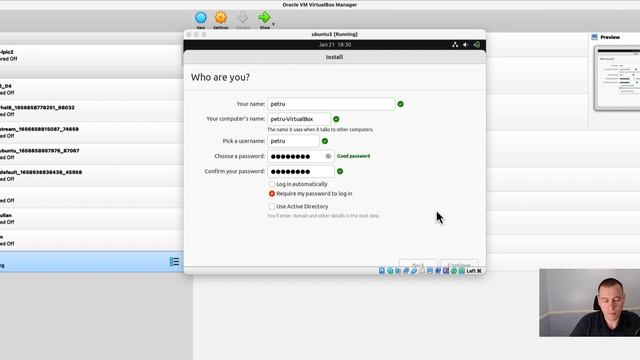Click the Continue button in installer
Viewport: 640px width, 360px height.
pyautogui.click(x=459, y=264)
